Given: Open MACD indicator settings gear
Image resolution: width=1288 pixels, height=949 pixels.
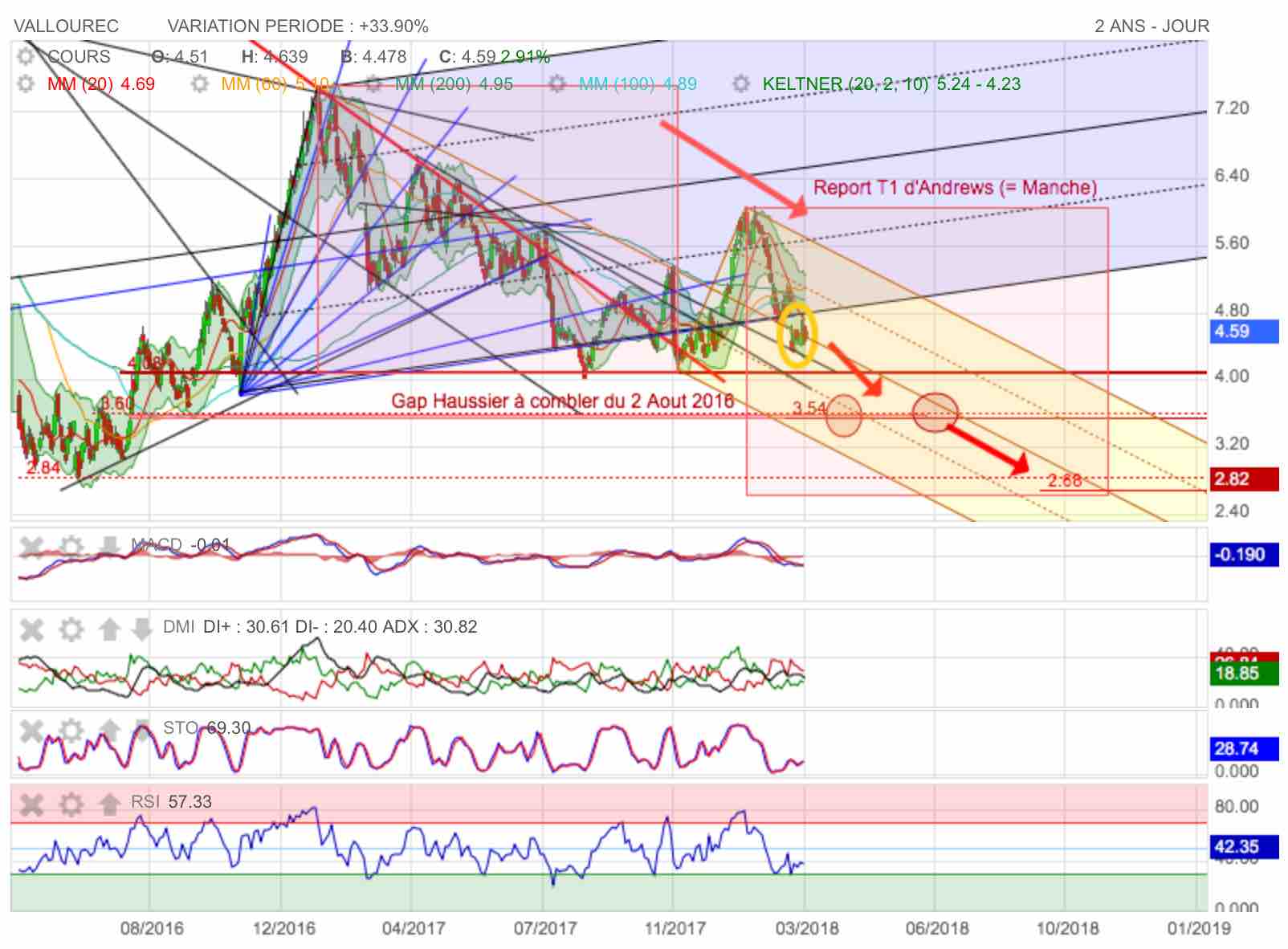Looking at the screenshot, I should [x=71, y=548].
